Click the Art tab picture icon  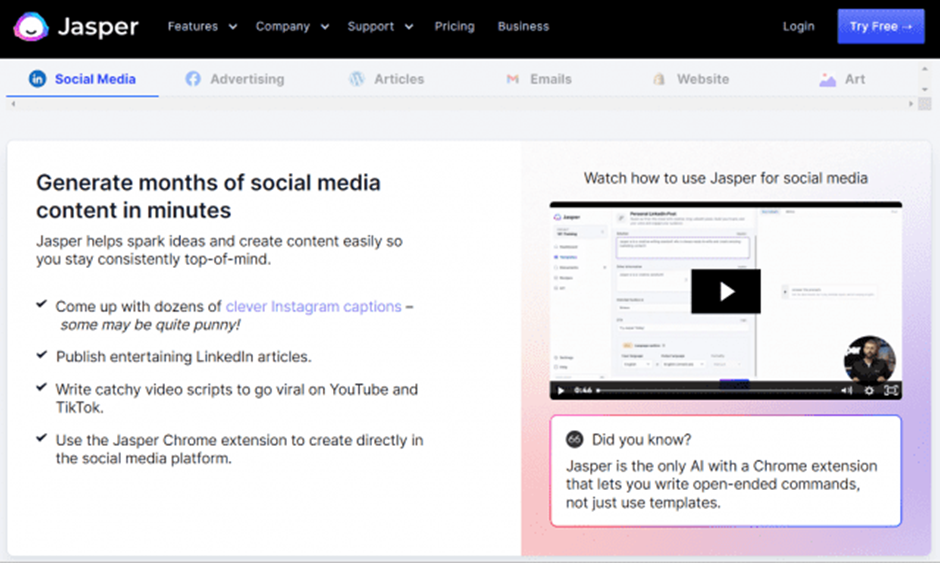point(827,79)
